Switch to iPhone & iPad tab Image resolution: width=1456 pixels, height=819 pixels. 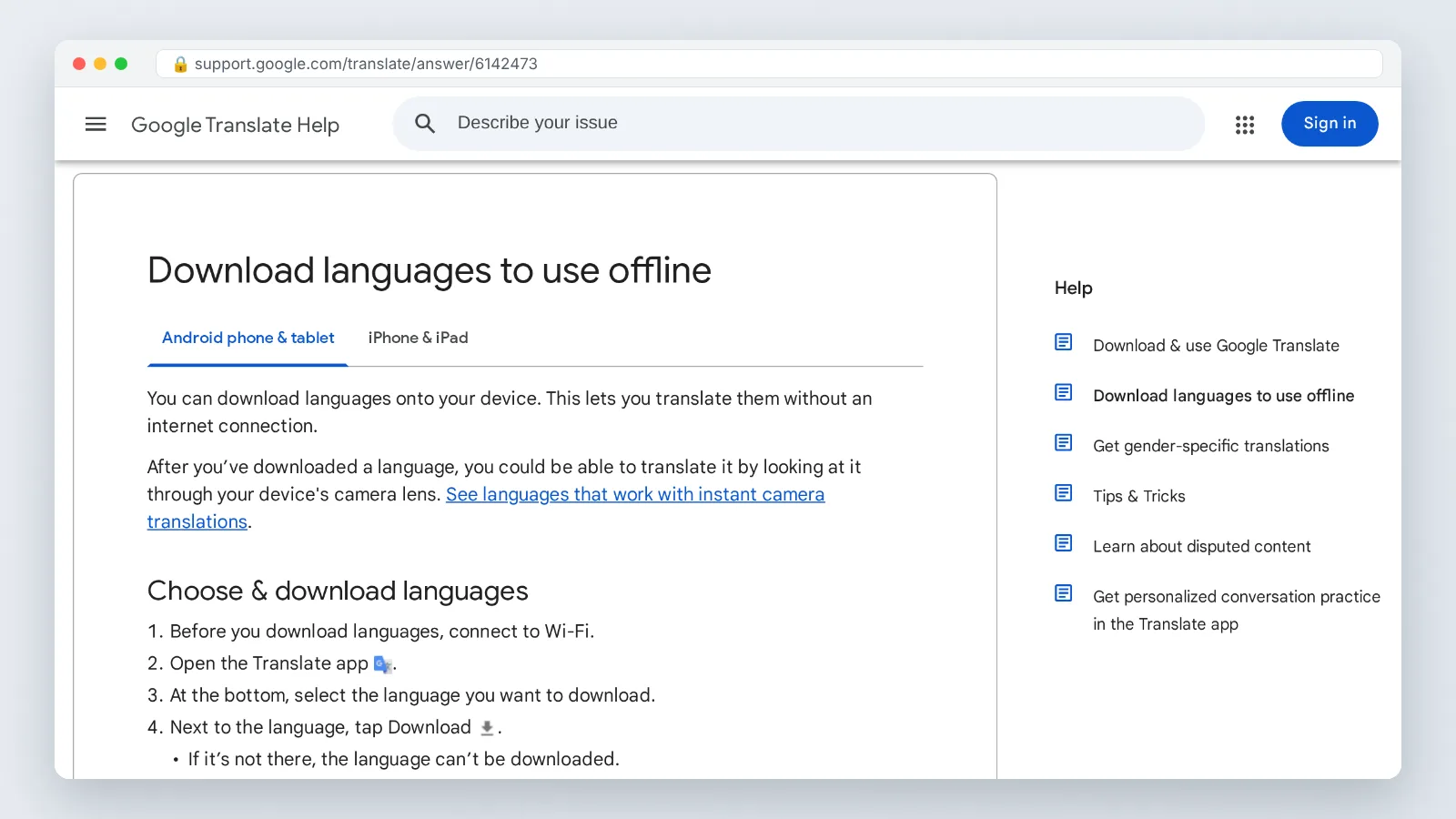[418, 338]
